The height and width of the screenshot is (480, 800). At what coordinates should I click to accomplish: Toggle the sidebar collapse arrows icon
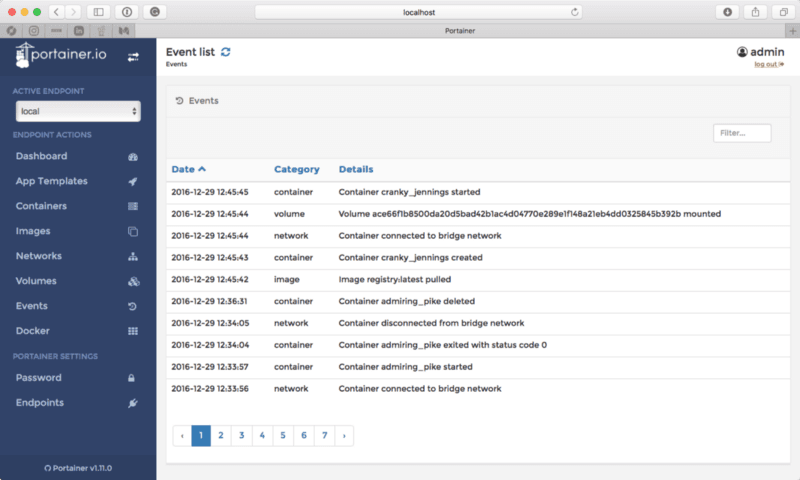point(133,57)
